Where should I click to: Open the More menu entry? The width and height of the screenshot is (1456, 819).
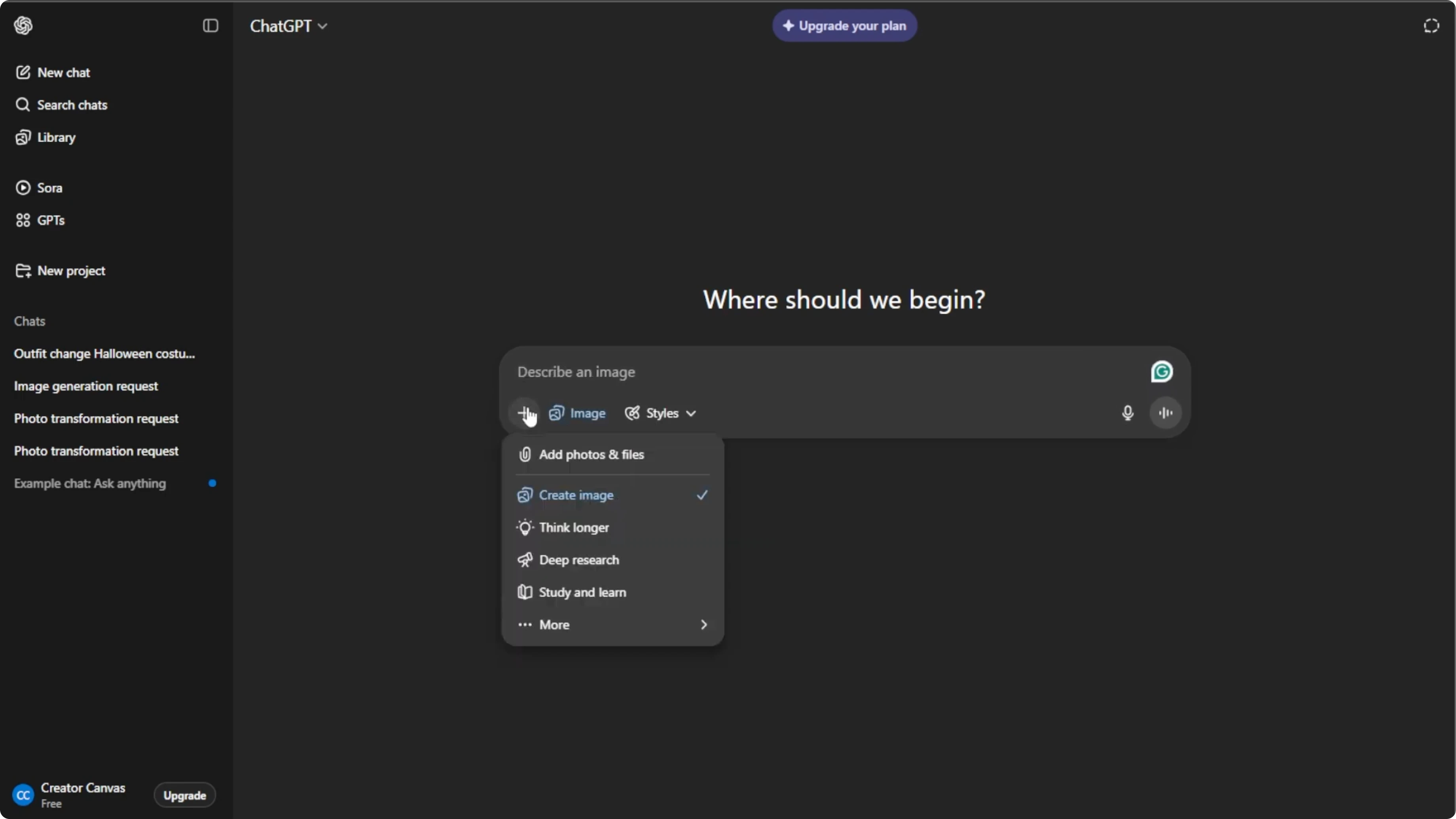613,625
